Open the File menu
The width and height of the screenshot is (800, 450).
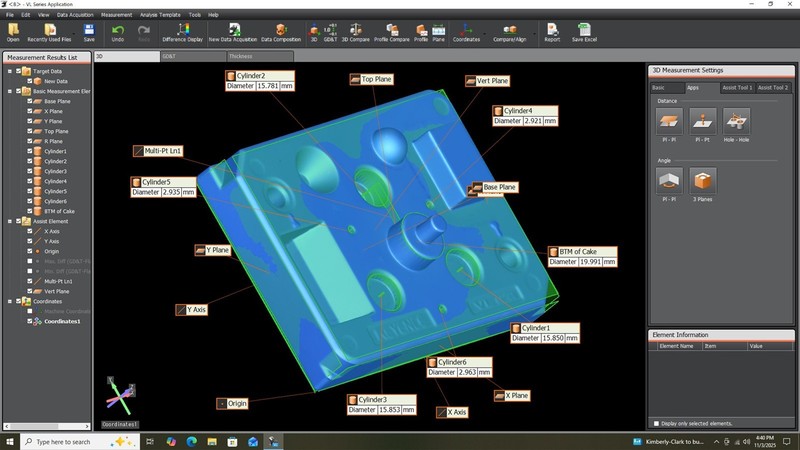[10, 15]
